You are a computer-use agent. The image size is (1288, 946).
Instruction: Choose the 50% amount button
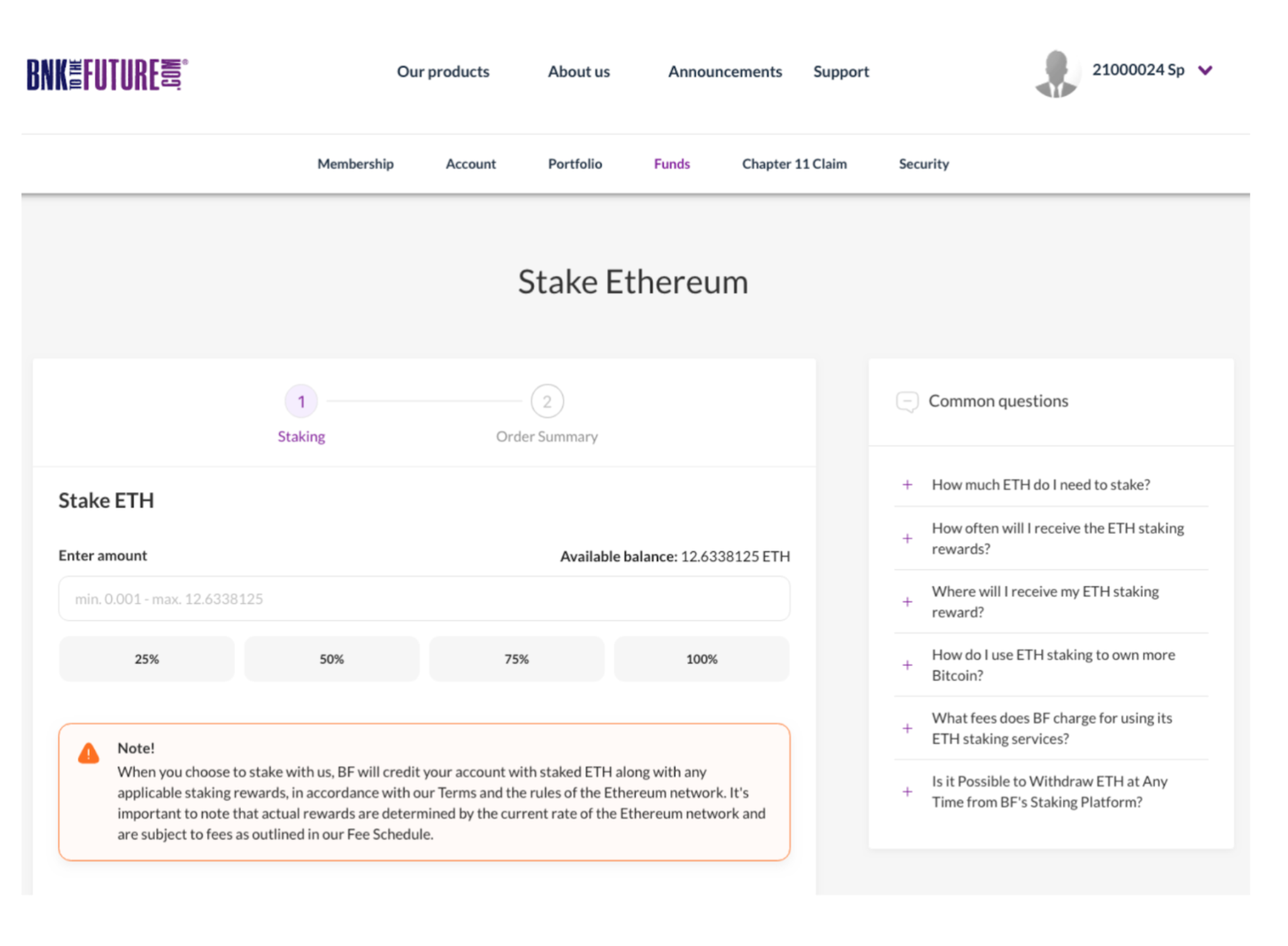coord(332,659)
